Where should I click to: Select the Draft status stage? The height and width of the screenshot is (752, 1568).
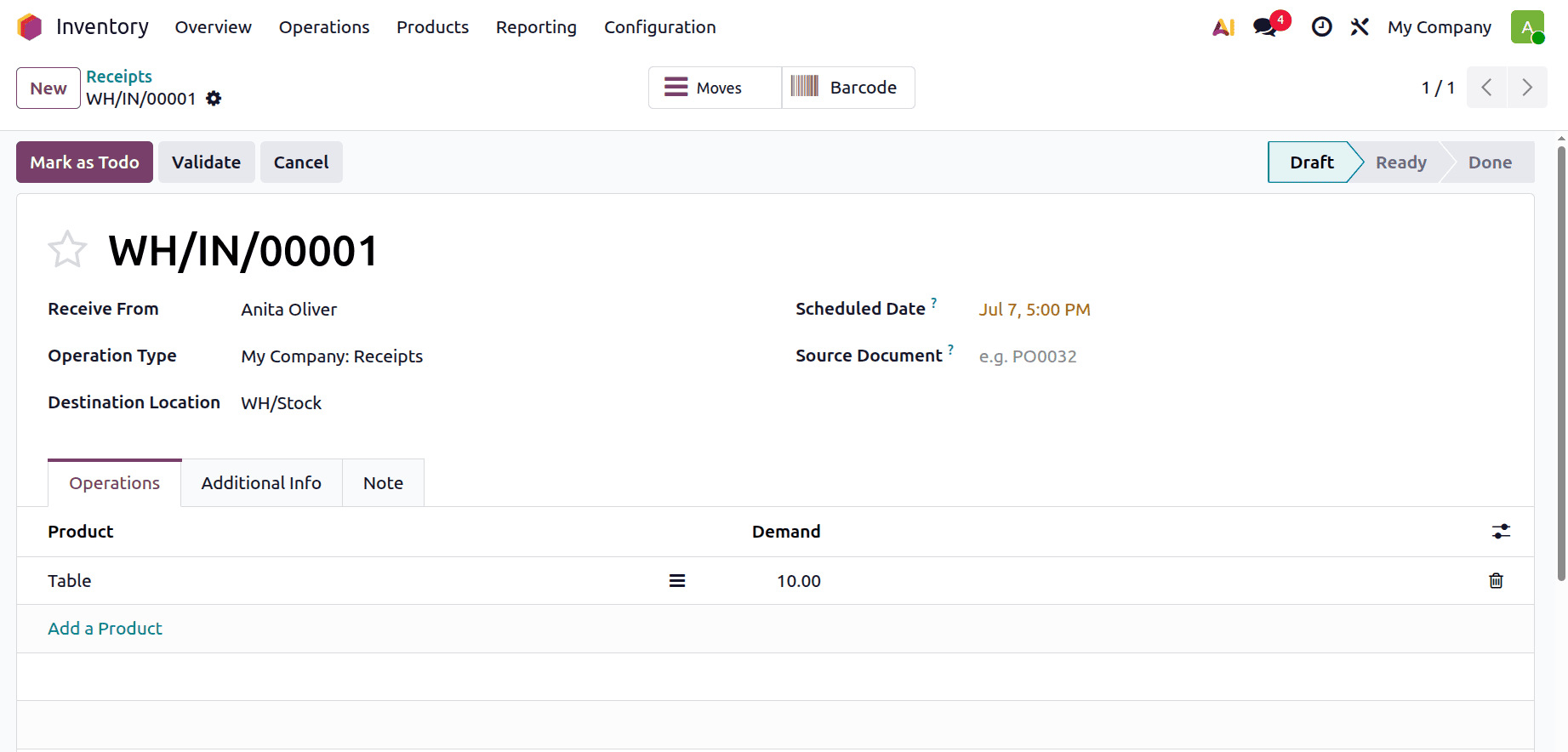1311,162
